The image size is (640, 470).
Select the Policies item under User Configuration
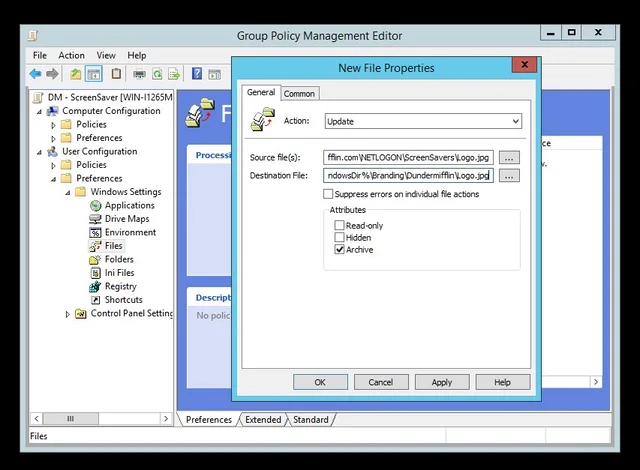coord(91,165)
